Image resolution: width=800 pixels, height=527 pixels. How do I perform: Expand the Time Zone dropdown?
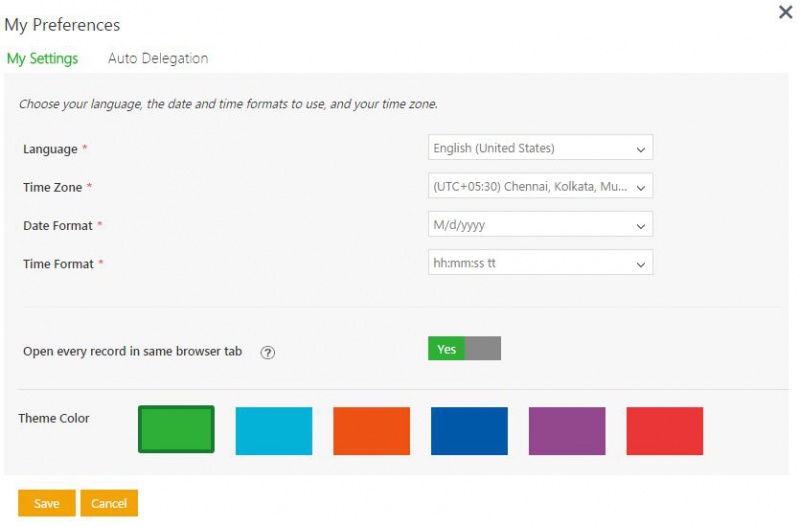tap(540, 186)
